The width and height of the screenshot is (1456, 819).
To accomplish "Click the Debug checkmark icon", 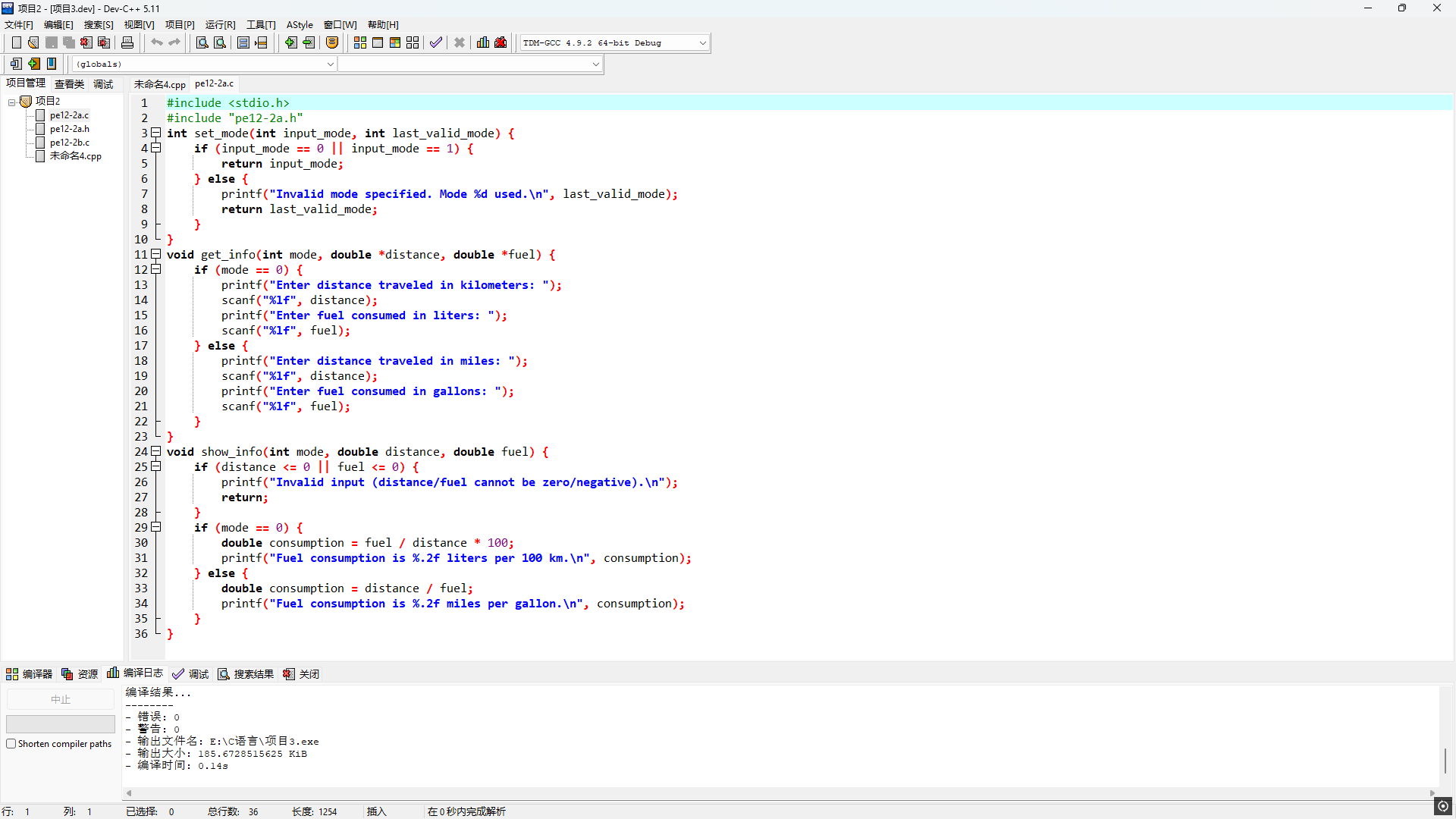I will pyautogui.click(x=435, y=42).
